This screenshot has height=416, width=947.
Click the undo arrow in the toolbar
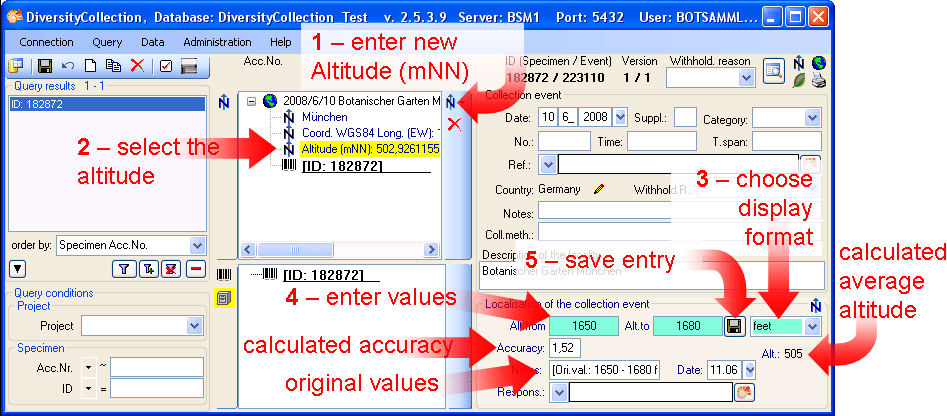click(x=68, y=66)
